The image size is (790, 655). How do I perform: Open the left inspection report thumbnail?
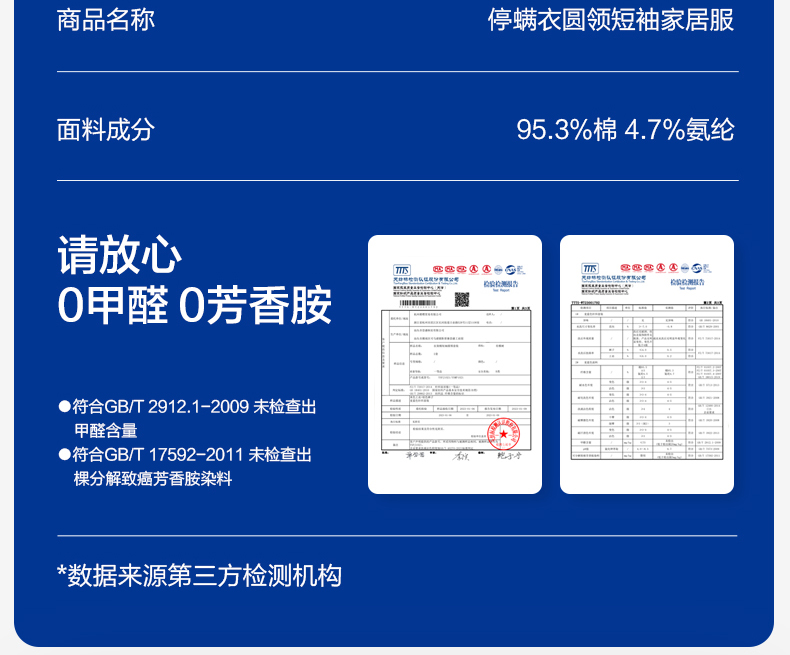click(x=455, y=364)
